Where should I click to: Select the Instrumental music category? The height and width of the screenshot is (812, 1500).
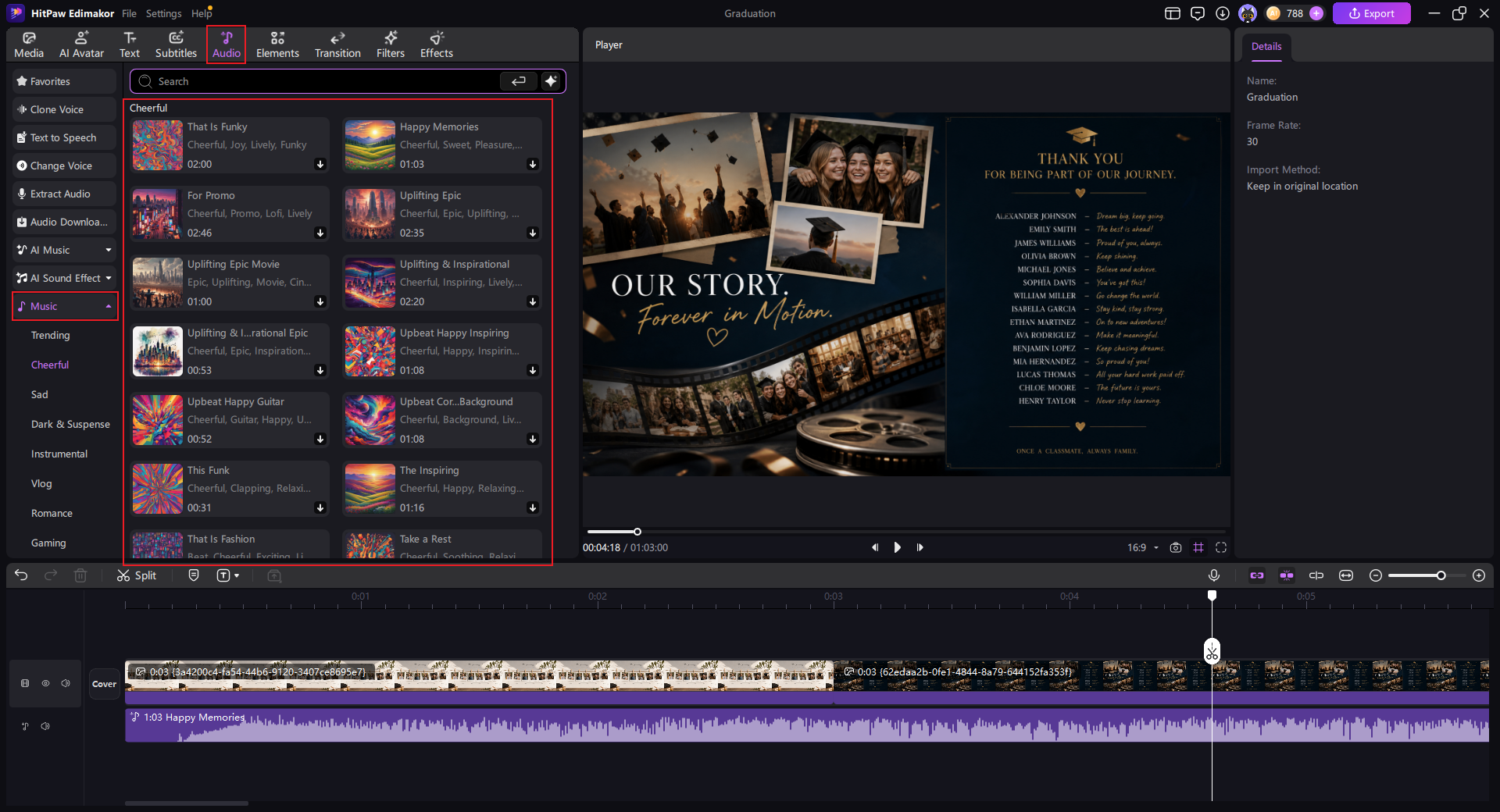59,454
